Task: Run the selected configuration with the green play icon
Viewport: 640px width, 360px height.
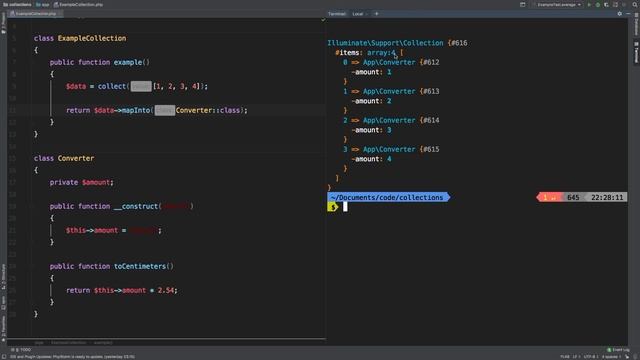Action: (589, 4)
